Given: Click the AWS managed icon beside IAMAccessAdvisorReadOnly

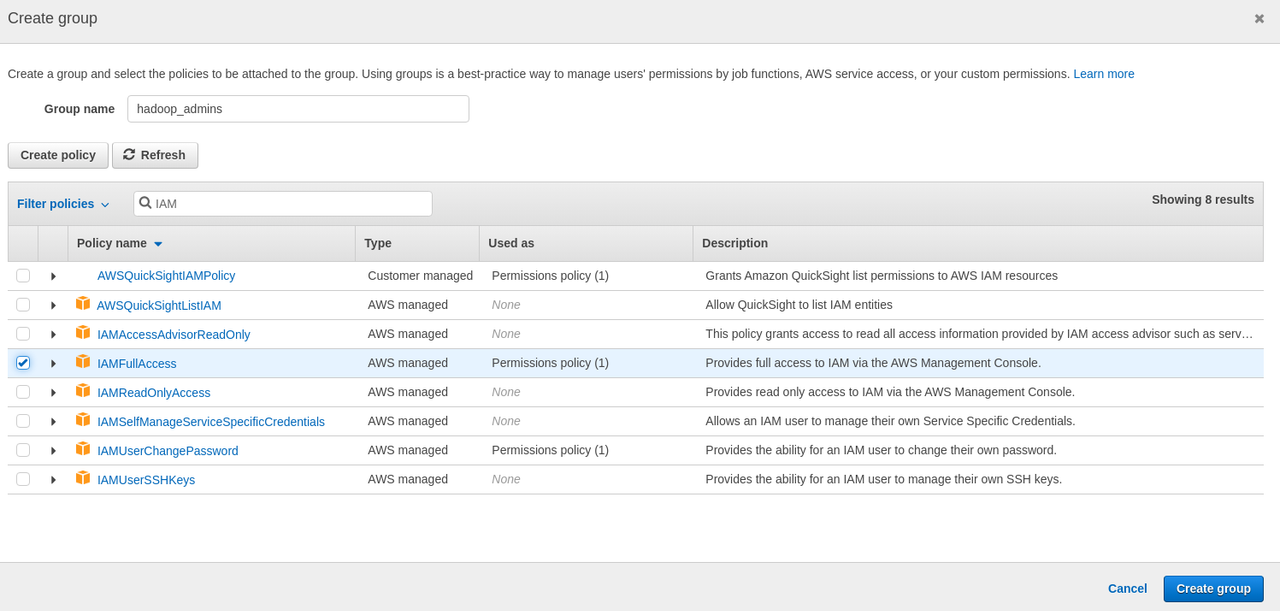Looking at the screenshot, I should pyautogui.click(x=83, y=333).
